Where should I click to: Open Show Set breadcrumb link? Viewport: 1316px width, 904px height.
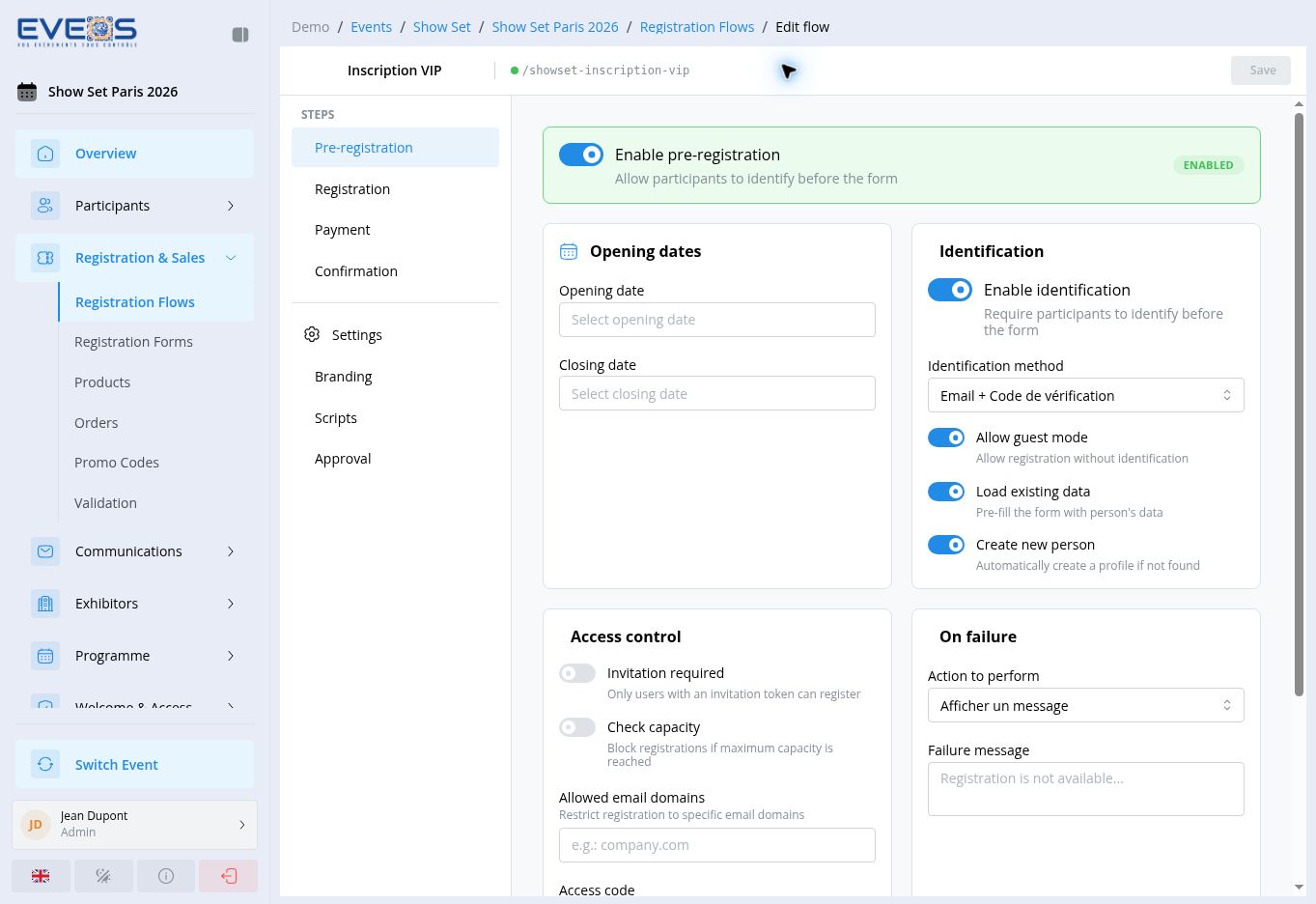(x=442, y=27)
